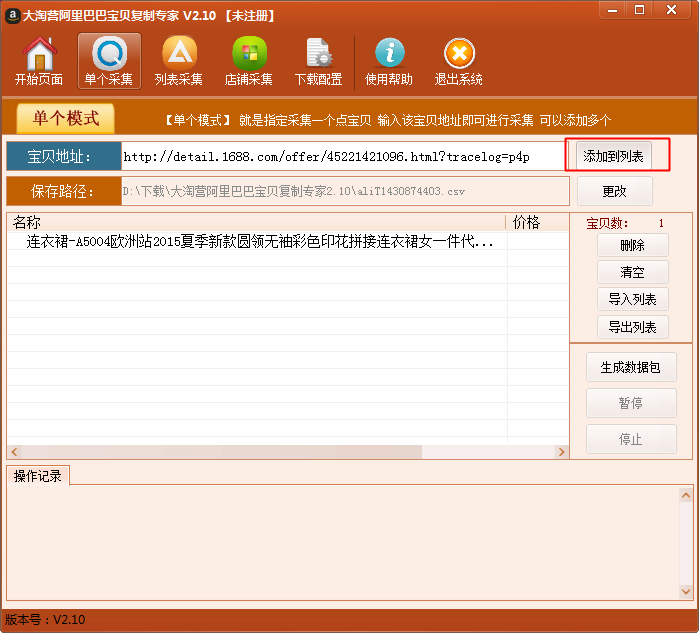The image size is (699, 633).
Task: Click the 生成数据包 button
Action: pos(631,367)
